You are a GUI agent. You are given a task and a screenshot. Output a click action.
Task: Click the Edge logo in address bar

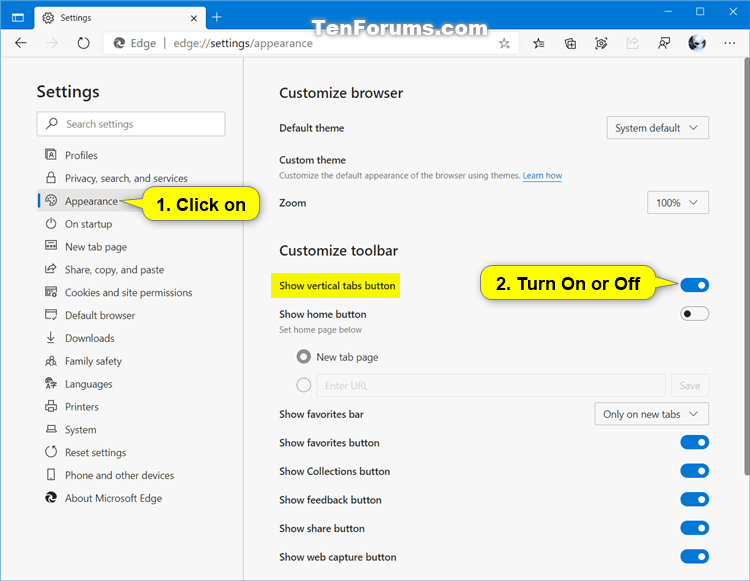point(119,43)
